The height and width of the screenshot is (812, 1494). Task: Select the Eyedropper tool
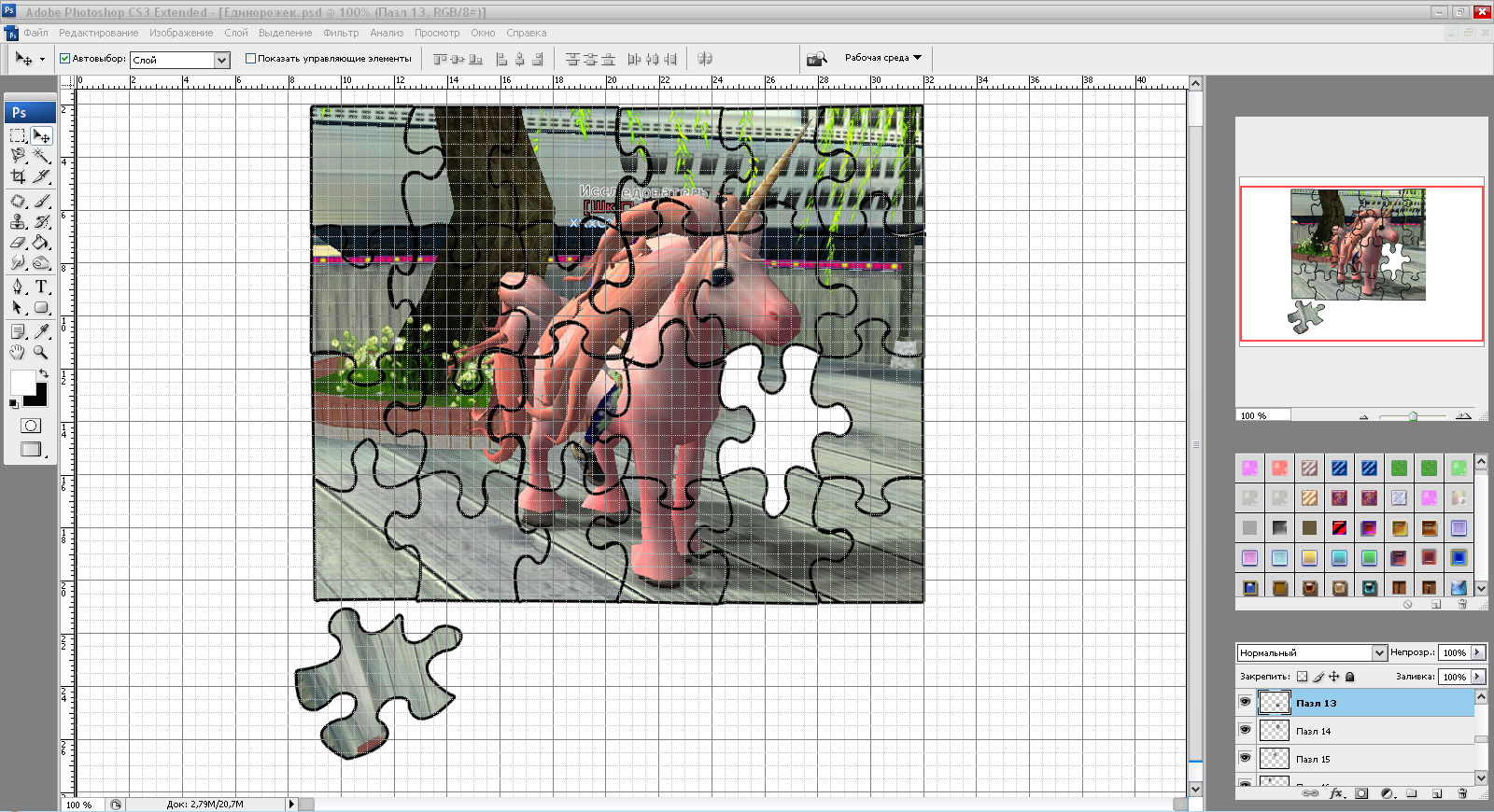pyautogui.click(x=41, y=331)
